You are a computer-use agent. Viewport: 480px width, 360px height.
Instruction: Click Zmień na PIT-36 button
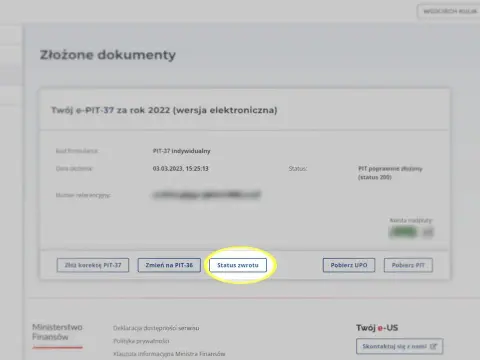tap(169, 265)
